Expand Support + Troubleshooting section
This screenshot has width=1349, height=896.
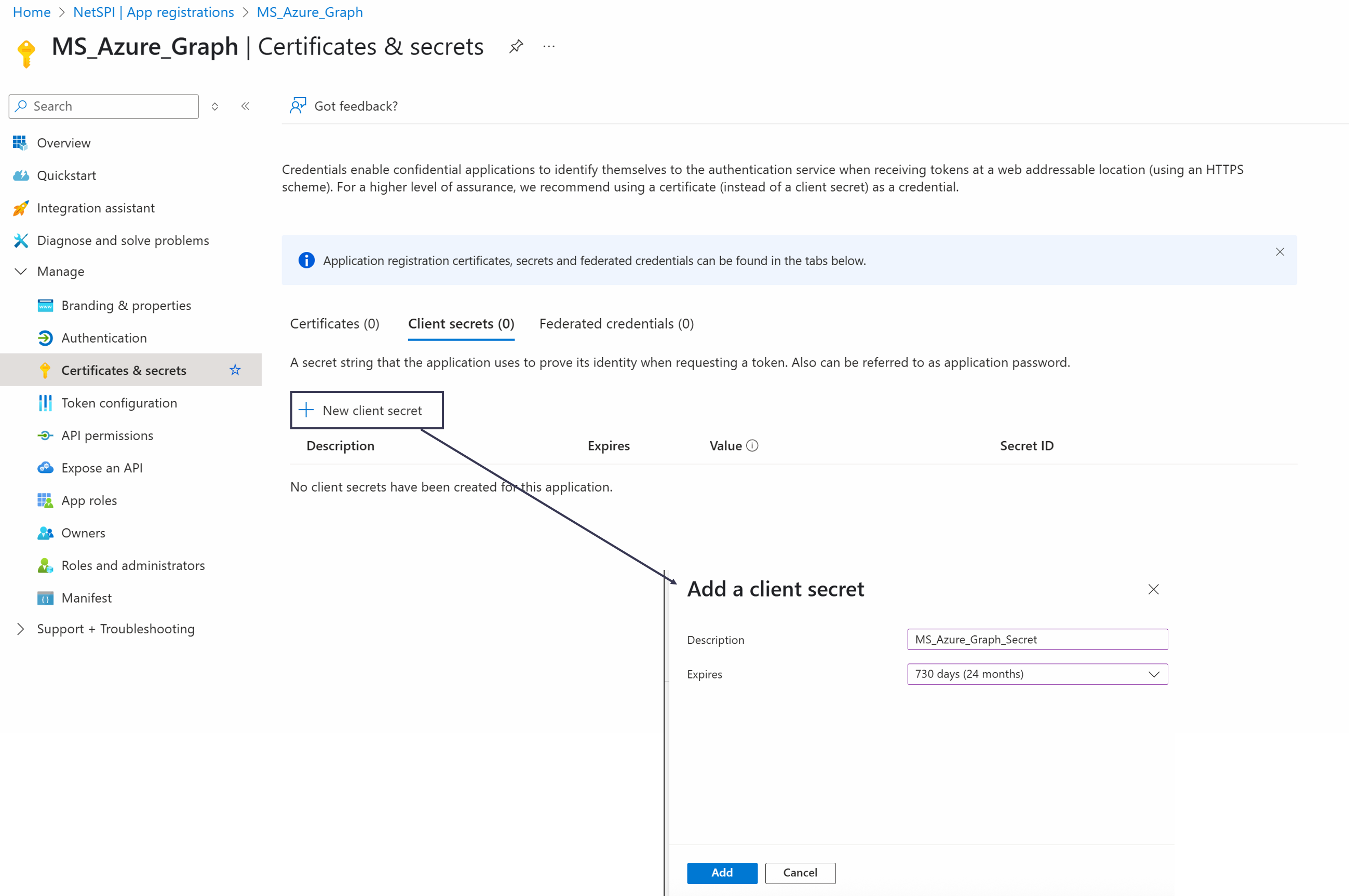(x=21, y=629)
